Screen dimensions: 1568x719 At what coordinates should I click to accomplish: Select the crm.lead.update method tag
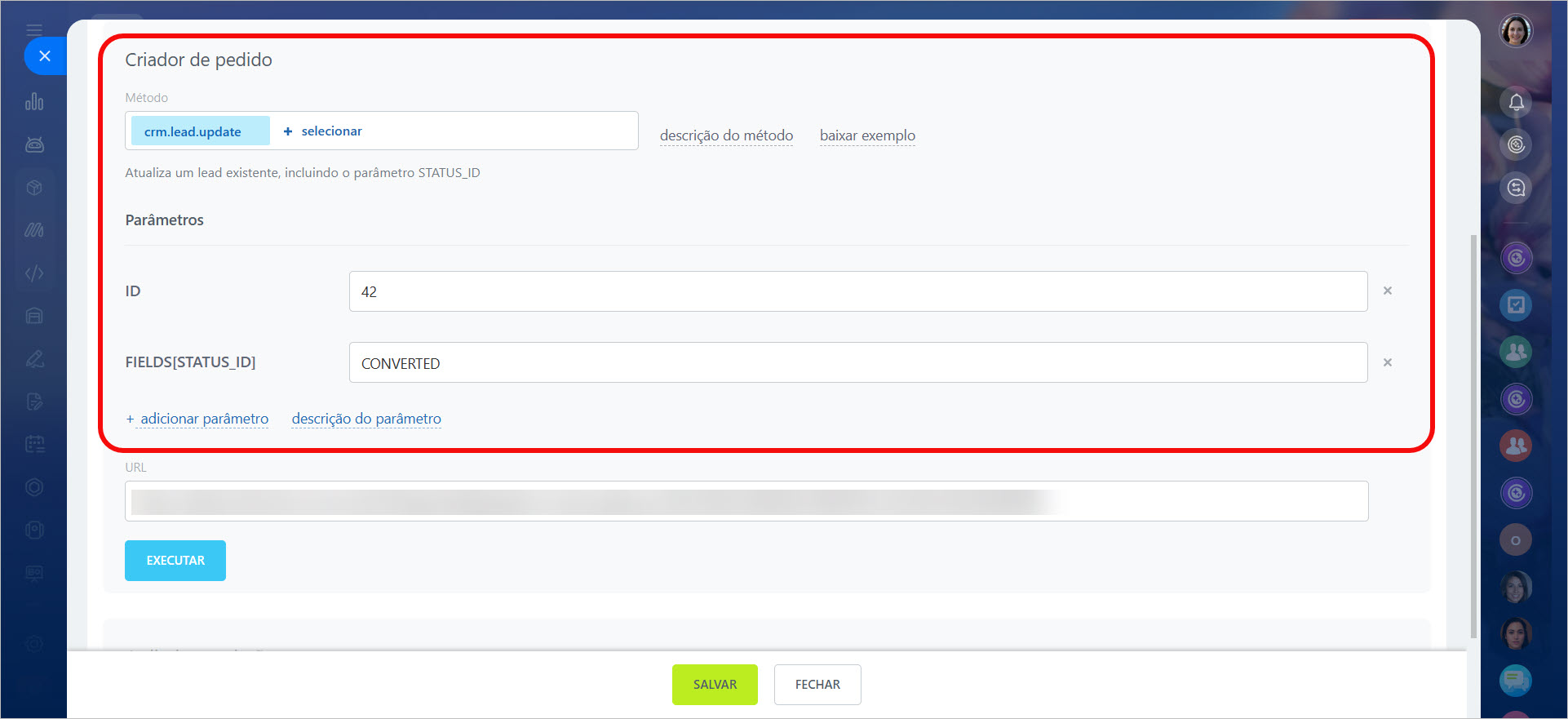(x=201, y=131)
